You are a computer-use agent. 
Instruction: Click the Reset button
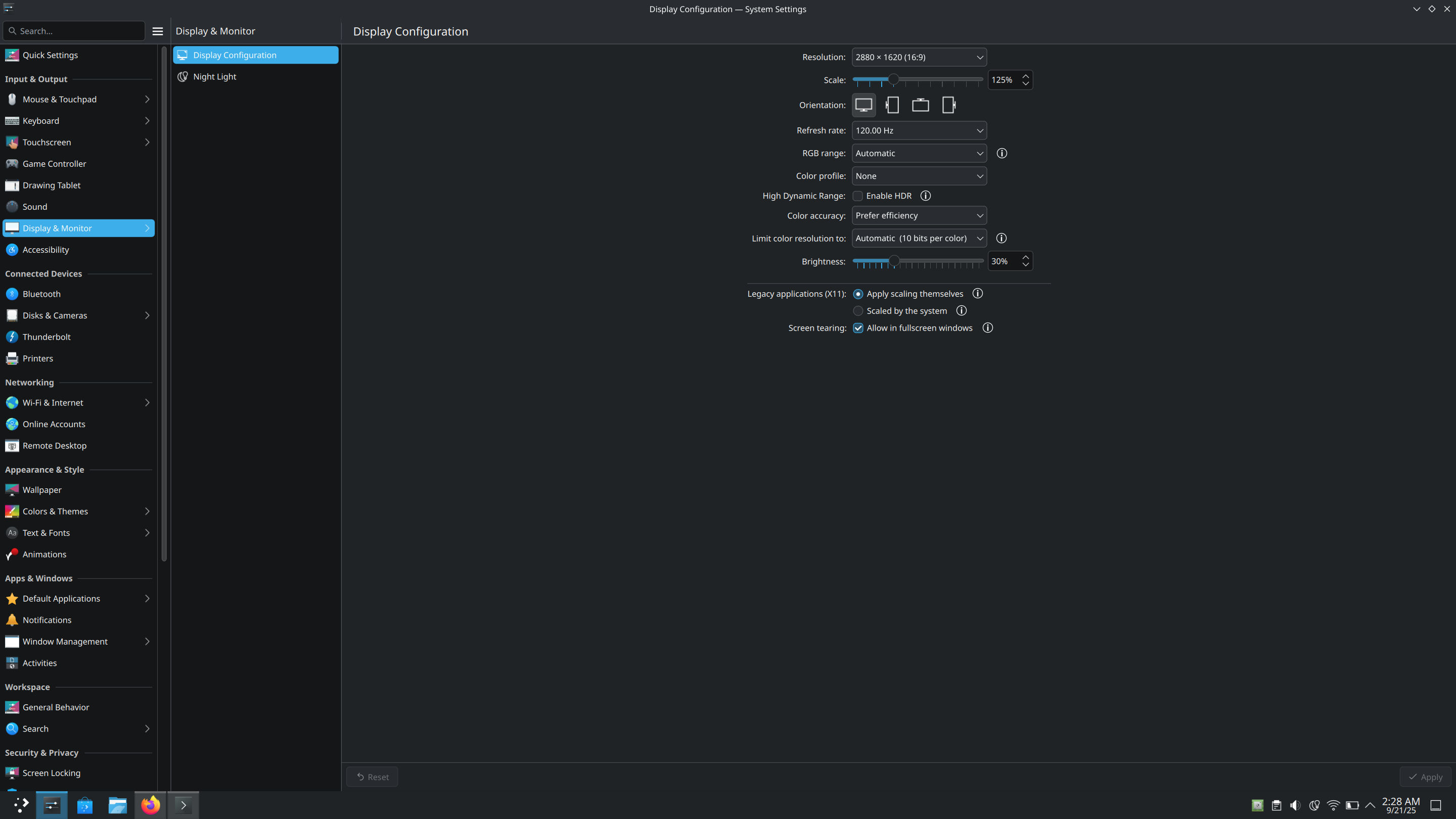pos(372,777)
